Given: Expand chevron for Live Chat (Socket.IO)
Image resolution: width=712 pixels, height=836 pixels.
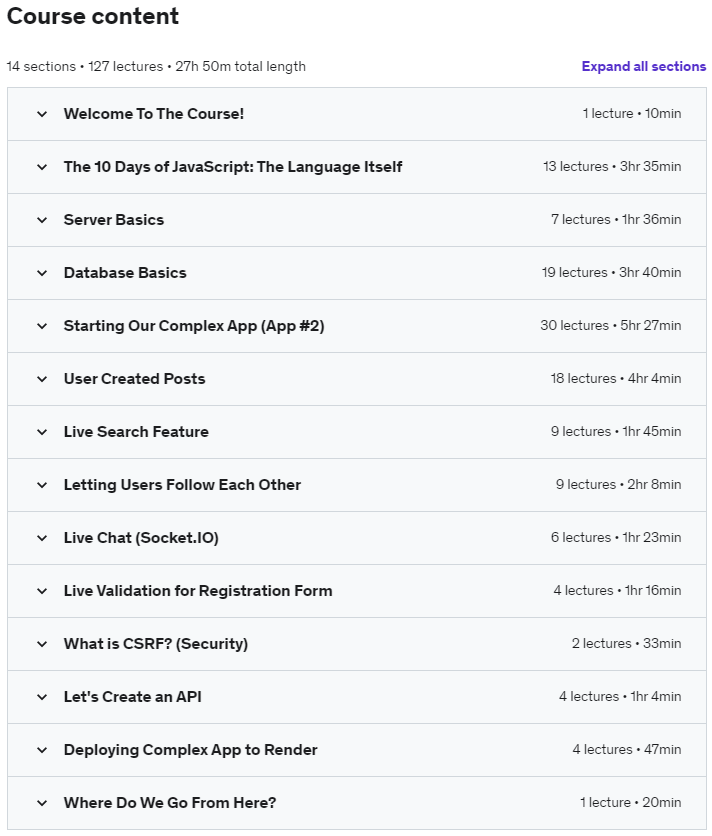Looking at the screenshot, I should [x=42, y=538].
